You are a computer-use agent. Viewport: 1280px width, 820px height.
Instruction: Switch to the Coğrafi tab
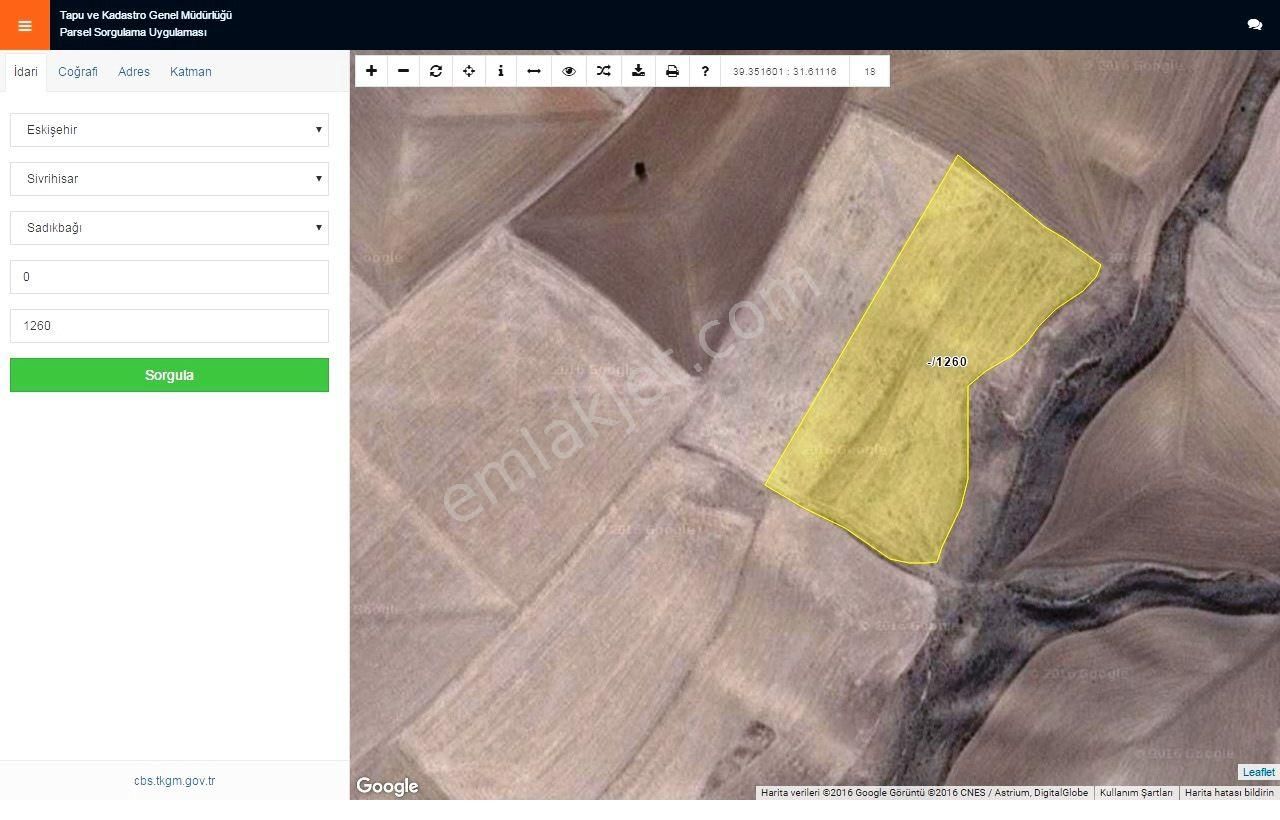coord(78,72)
